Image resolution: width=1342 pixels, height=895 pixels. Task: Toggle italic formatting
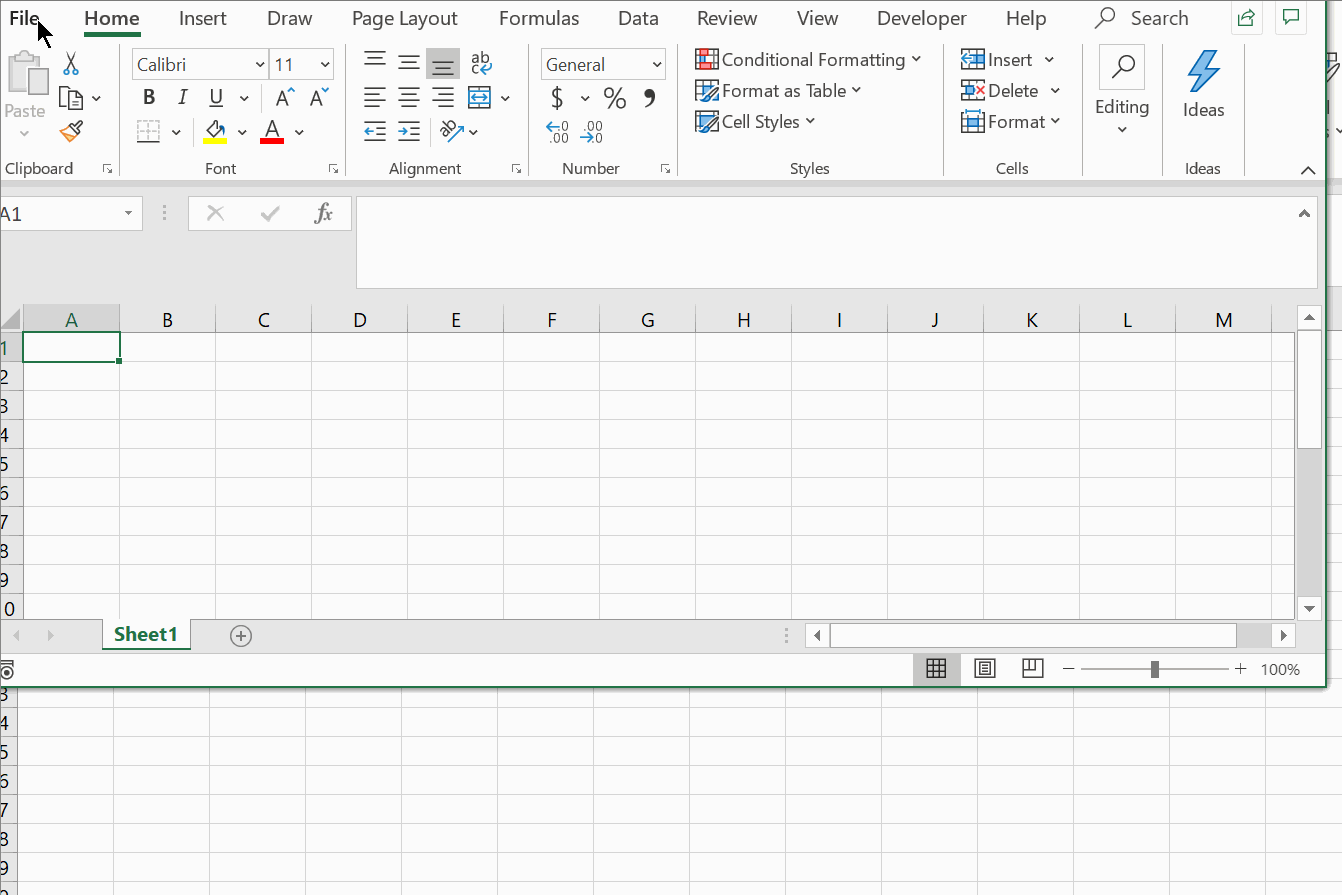[x=182, y=97]
